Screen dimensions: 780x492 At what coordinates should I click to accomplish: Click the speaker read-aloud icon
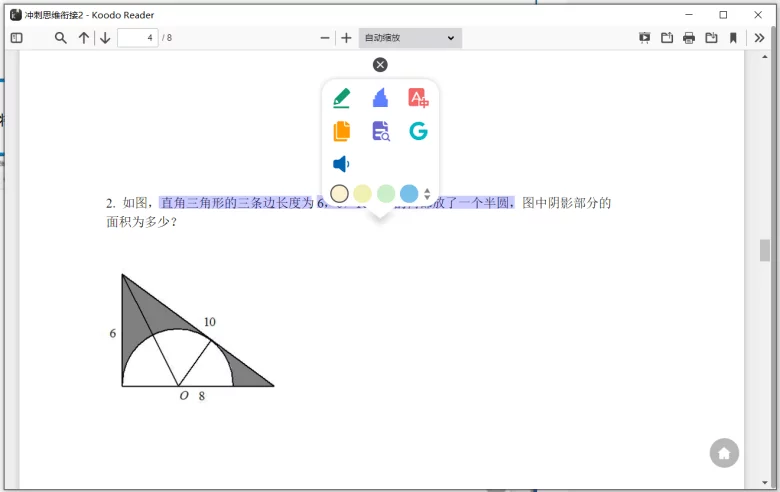pyautogui.click(x=342, y=164)
